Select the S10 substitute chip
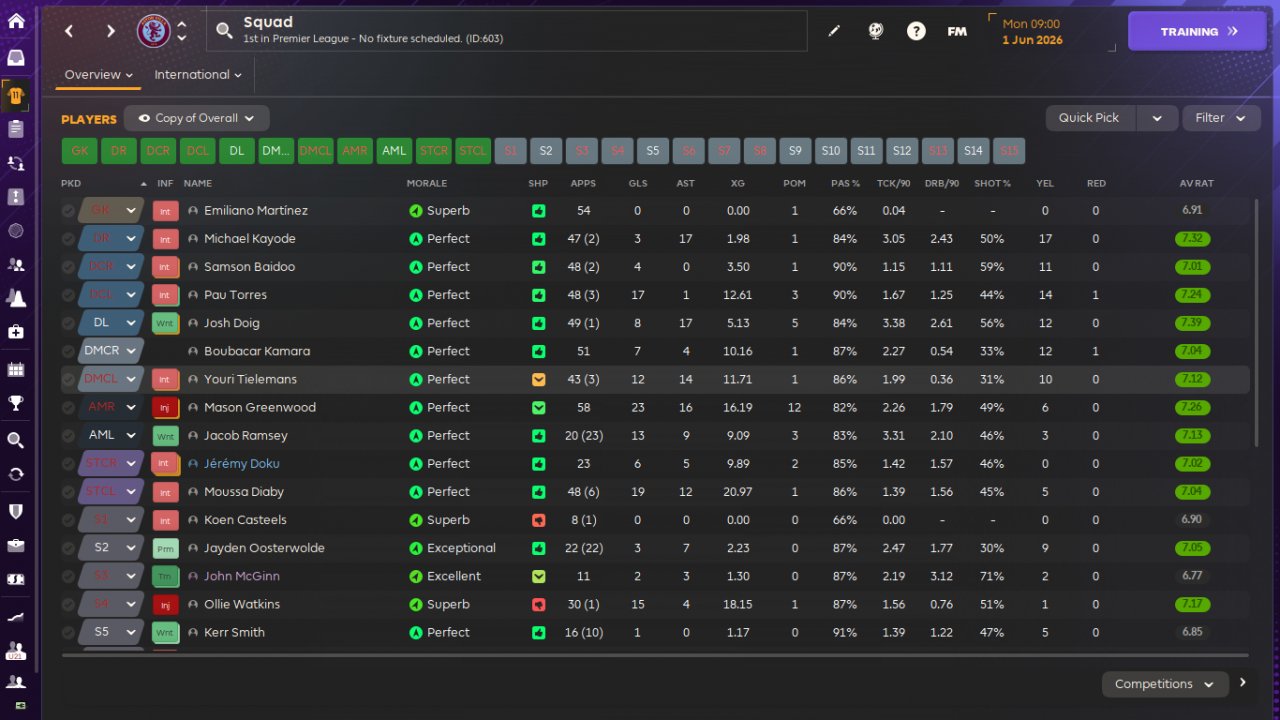1280x720 pixels. 831,151
